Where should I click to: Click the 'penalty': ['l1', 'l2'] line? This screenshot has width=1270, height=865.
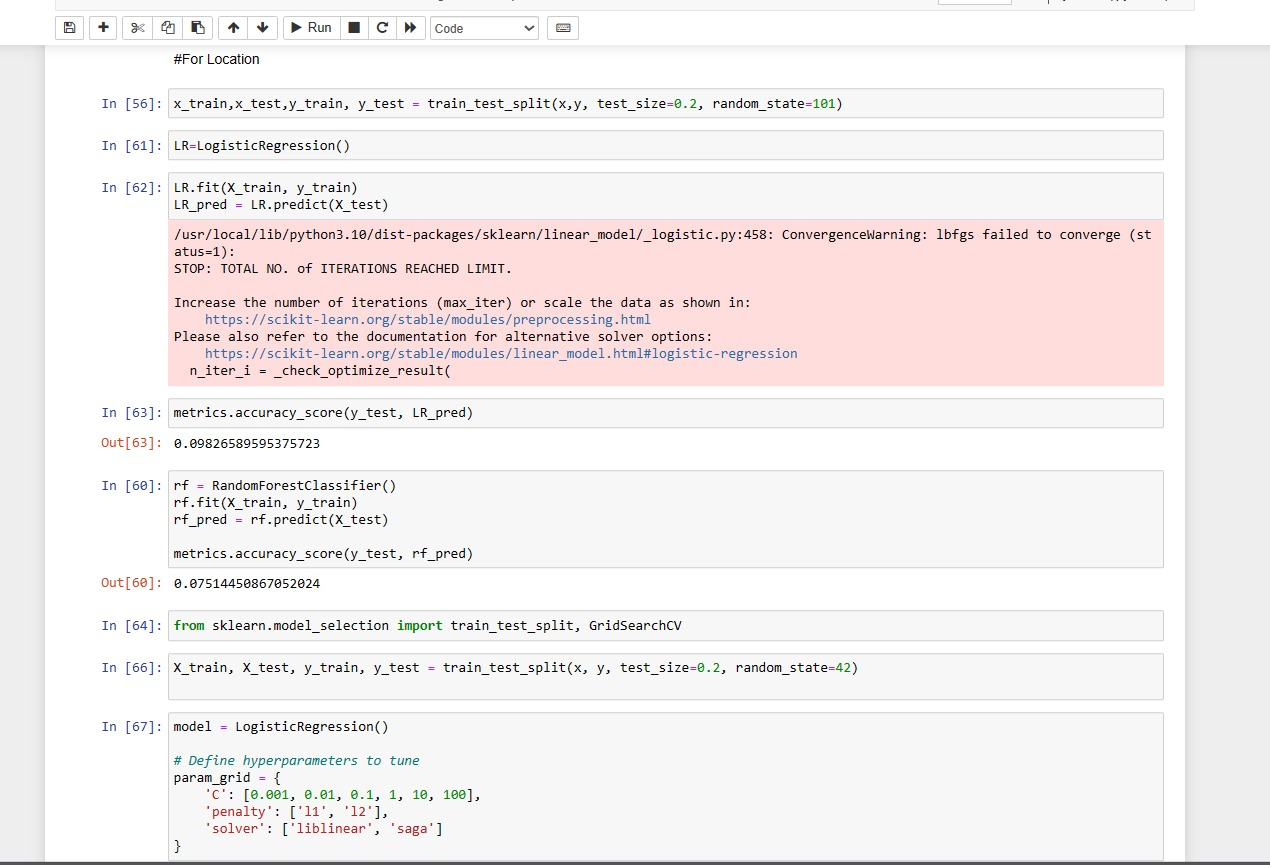click(x=296, y=812)
